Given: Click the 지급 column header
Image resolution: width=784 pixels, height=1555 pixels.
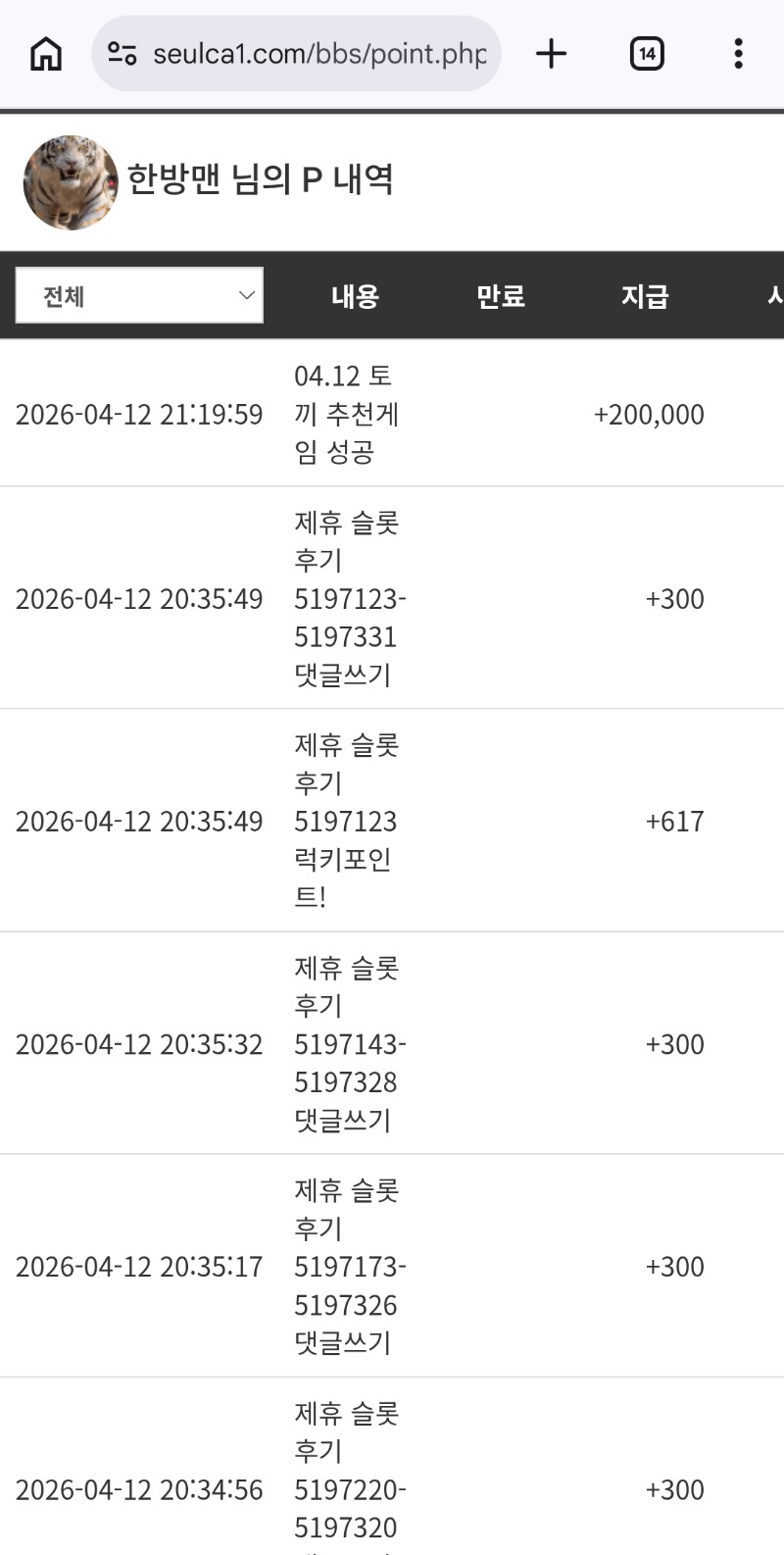Looking at the screenshot, I should [x=644, y=296].
